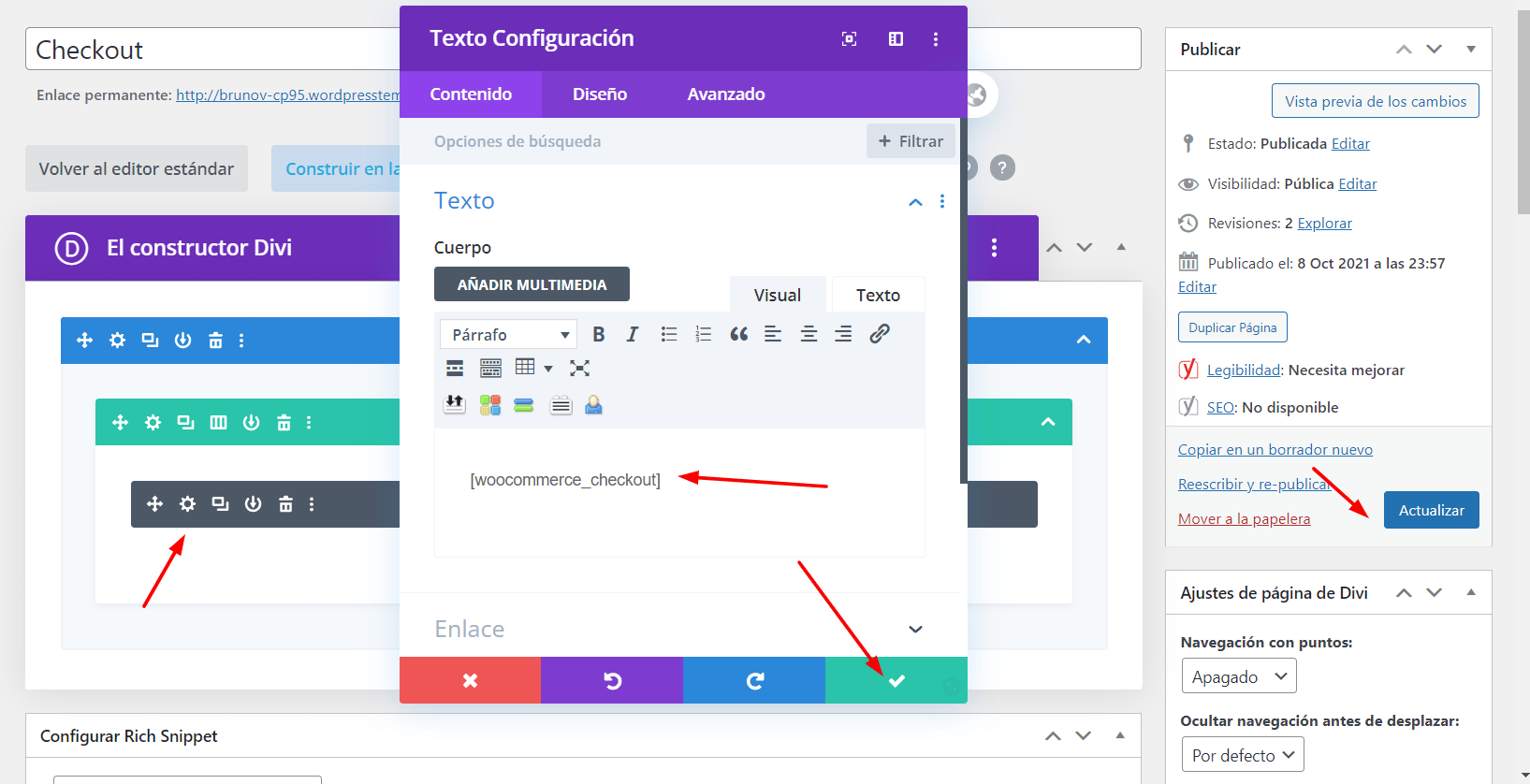1530x784 pixels.
Task: Switch to the Avanzado tab
Action: point(726,94)
